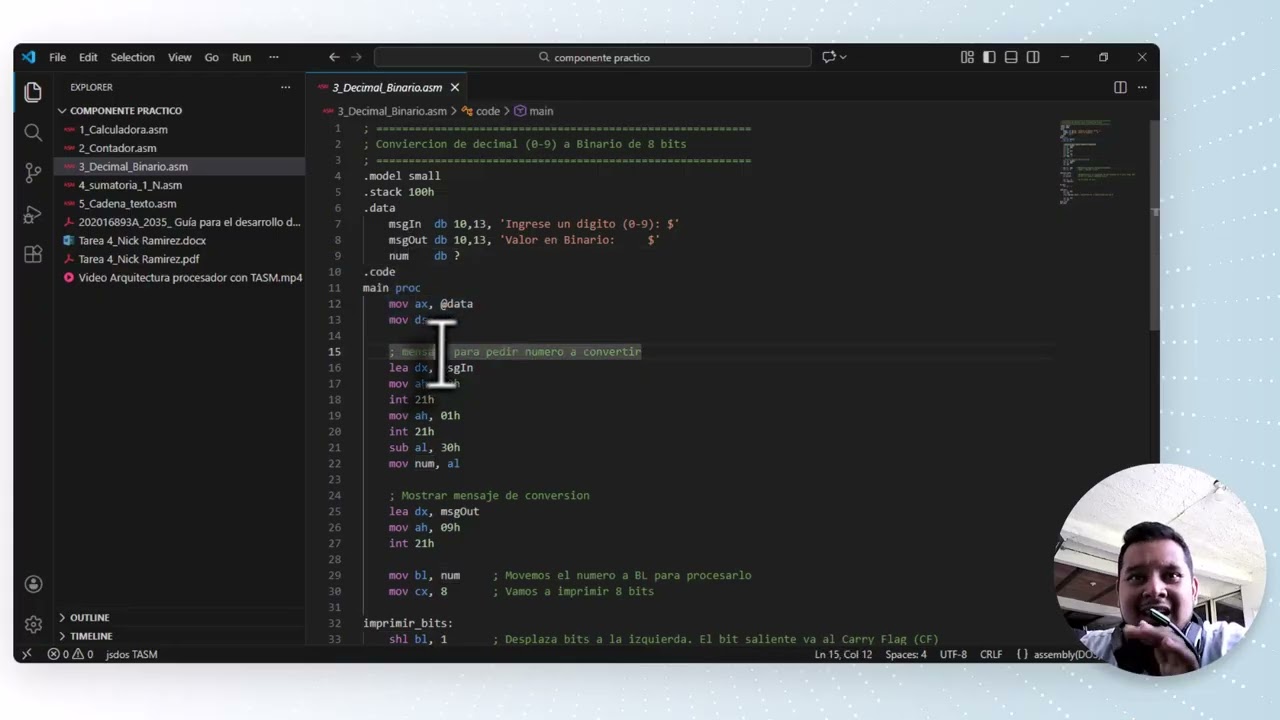Image resolution: width=1280 pixels, height=720 pixels.
Task: Open the Search view in activity bar
Action: pyautogui.click(x=33, y=133)
